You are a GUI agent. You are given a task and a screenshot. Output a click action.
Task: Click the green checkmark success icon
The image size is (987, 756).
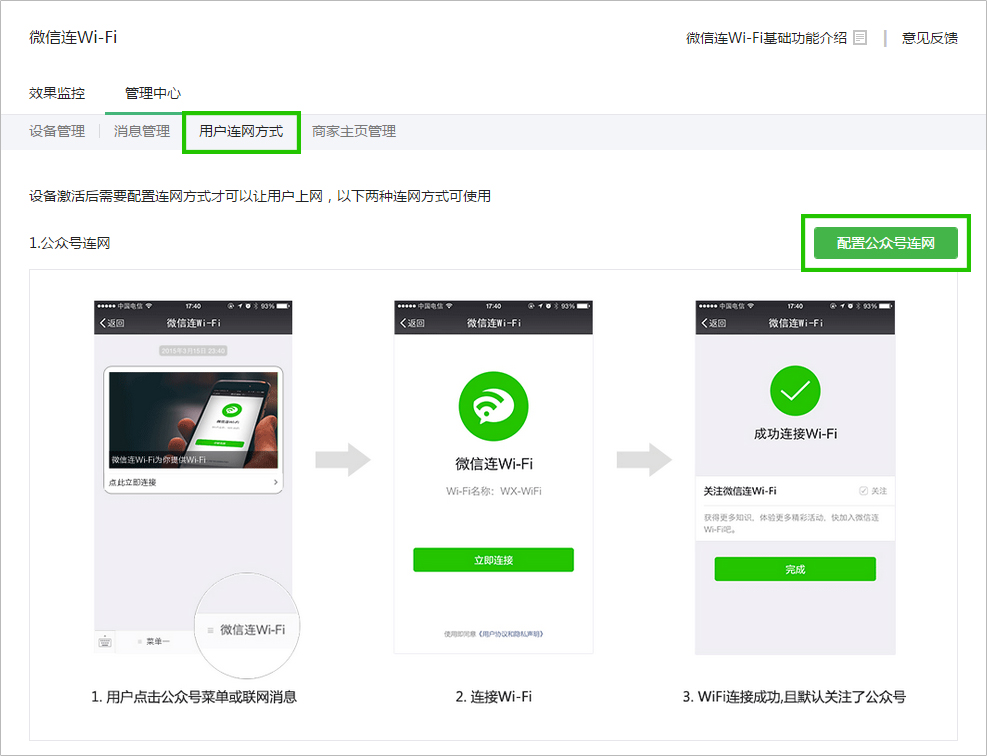click(795, 391)
